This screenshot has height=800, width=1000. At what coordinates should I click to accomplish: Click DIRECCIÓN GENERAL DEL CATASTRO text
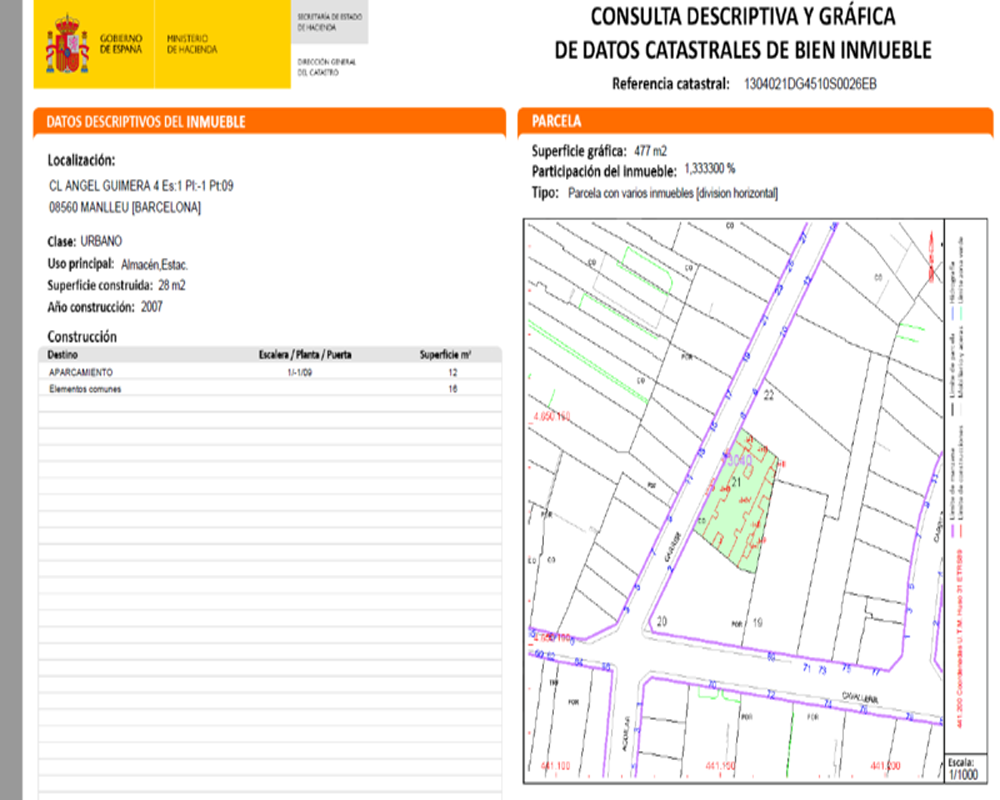click(x=327, y=67)
